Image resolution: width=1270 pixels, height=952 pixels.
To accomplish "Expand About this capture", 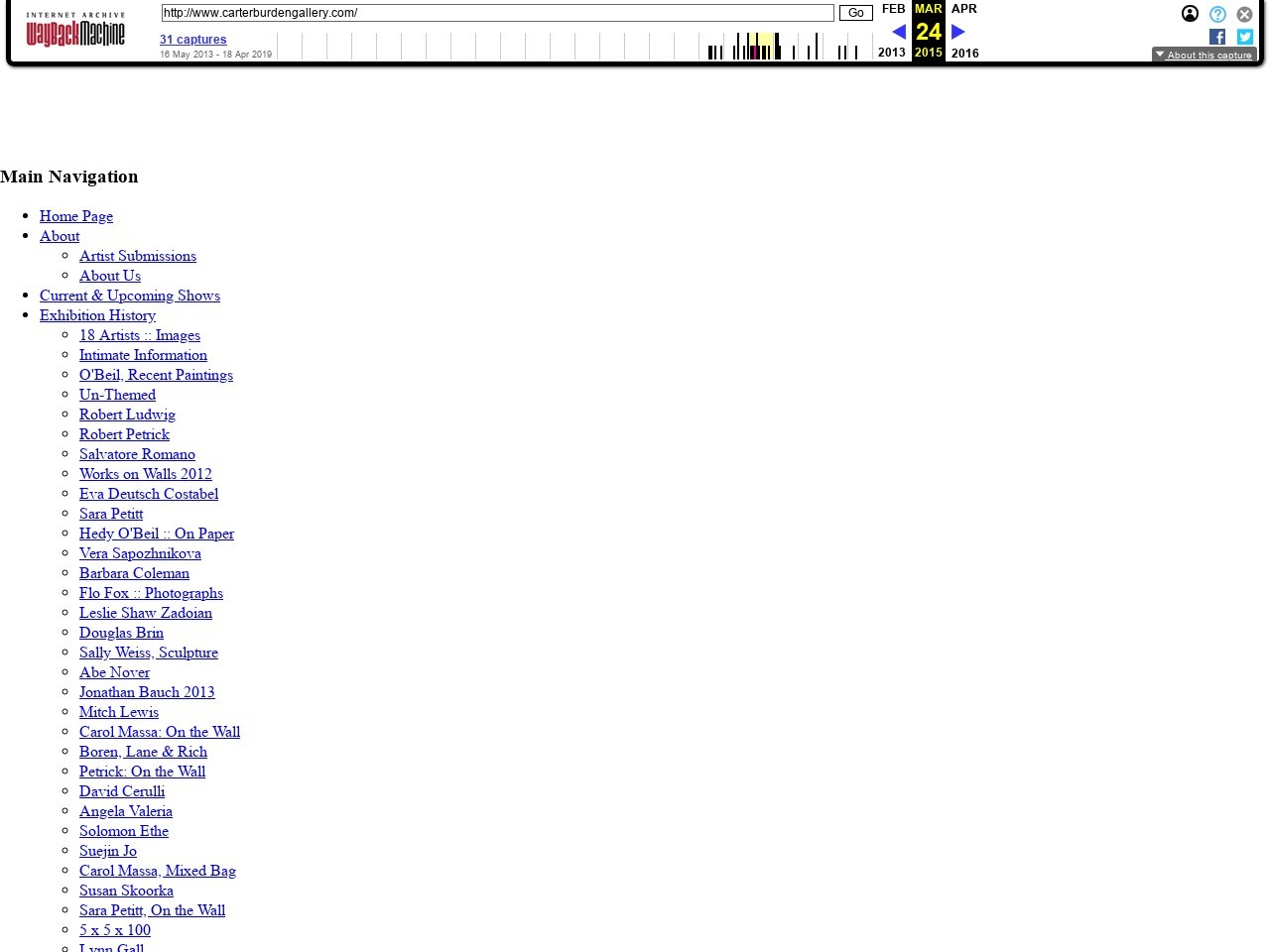I will (1204, 55).
